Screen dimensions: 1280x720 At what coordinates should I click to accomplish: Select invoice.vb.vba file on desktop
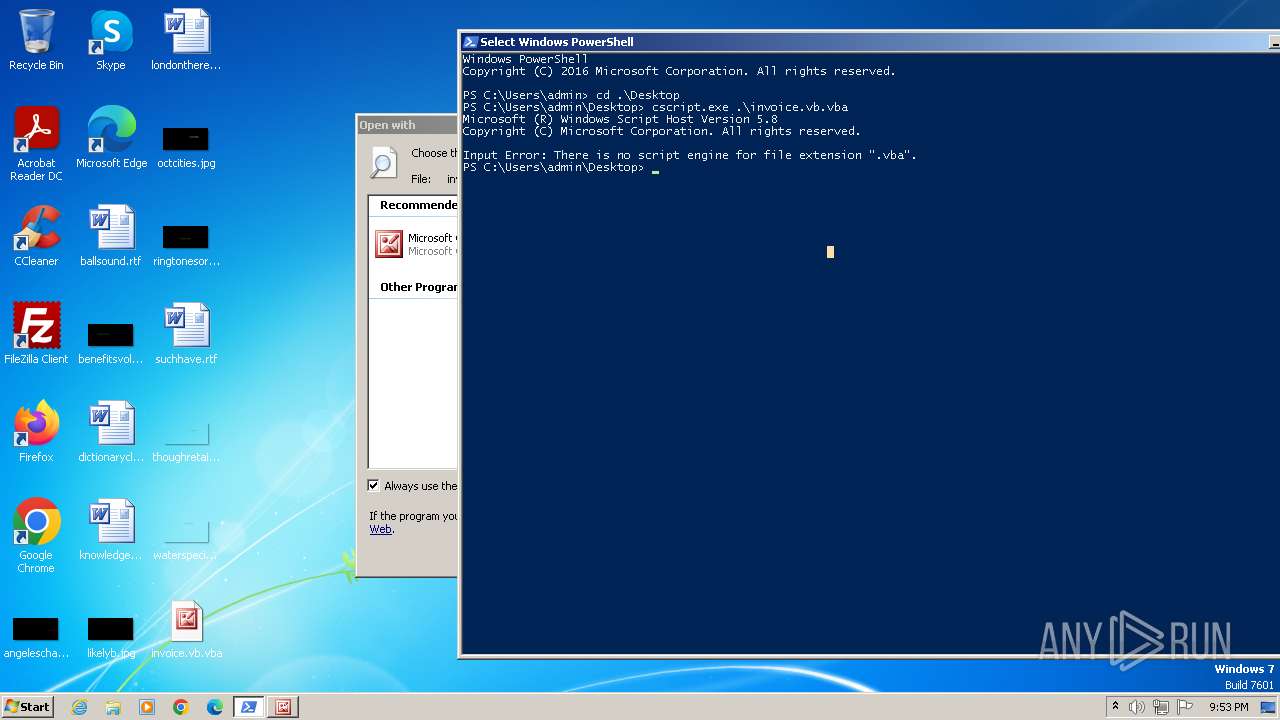tap(186, 630)
